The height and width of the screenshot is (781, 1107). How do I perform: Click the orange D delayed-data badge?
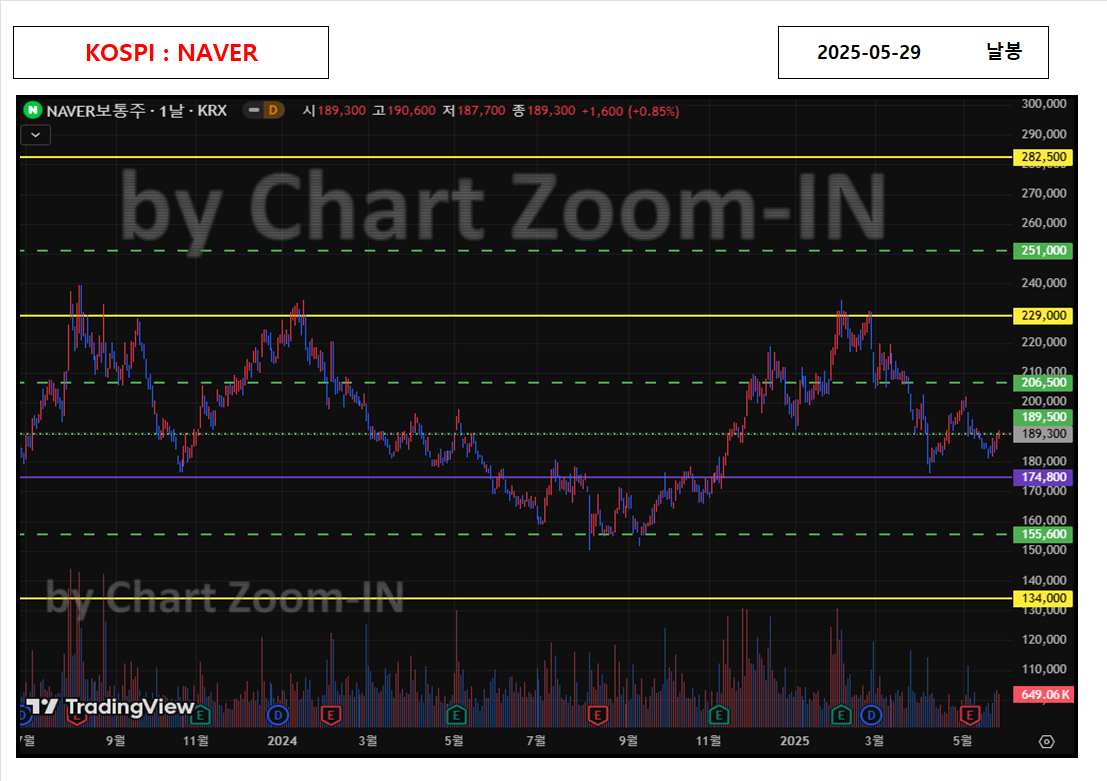273,110
